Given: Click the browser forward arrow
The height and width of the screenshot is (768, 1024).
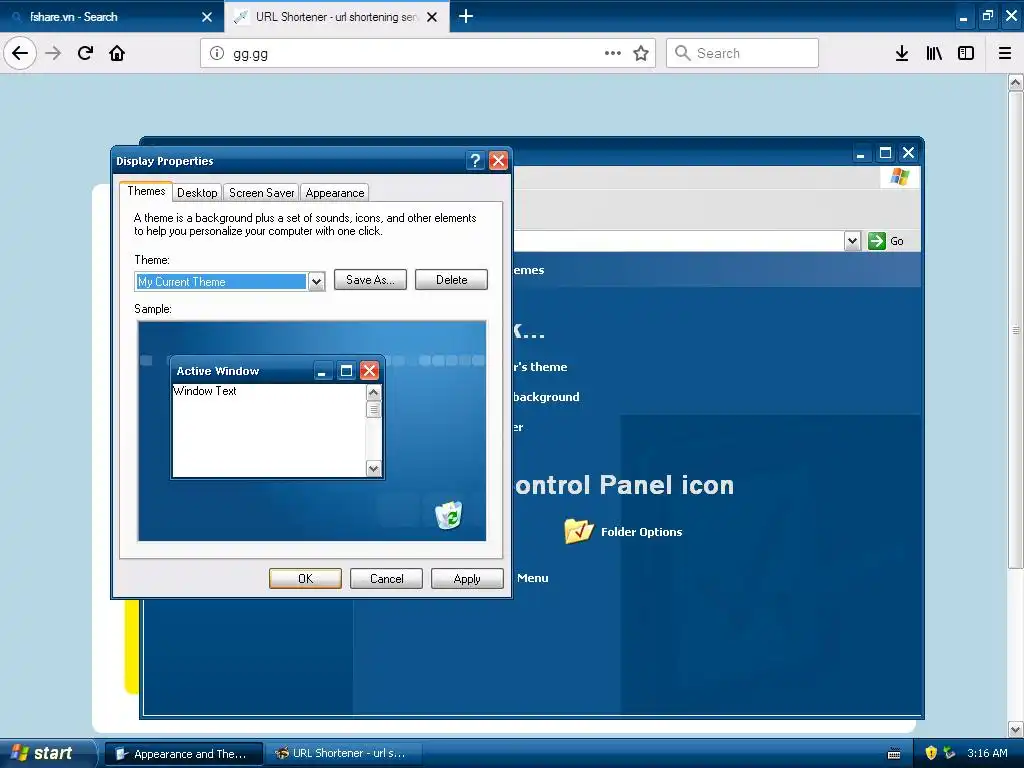Looking at the screenshot, I should 53,53.
